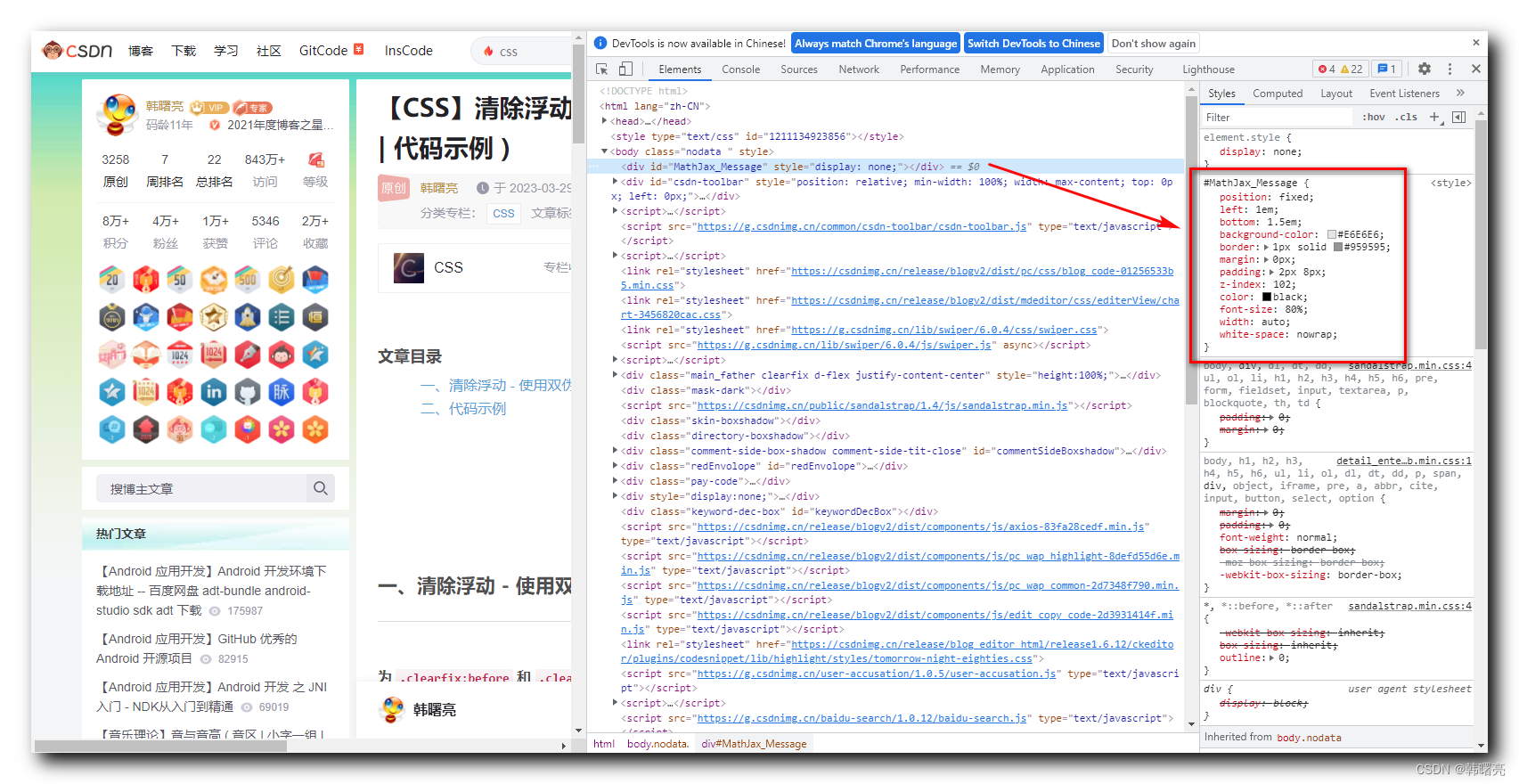
Task: Toggle the device toolbar icon
Action: pos(625,69)
